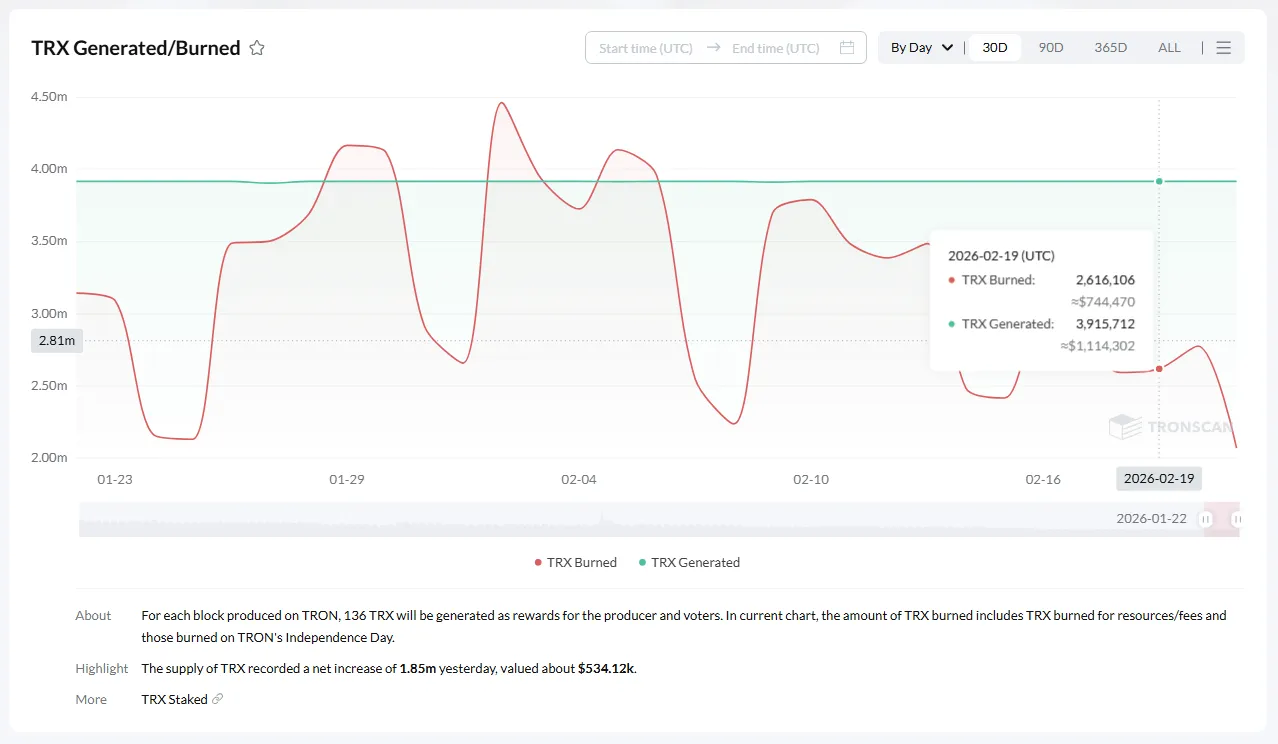Screen dimensions: 1278x744
Task: Click the Highlight row label
Action: point(102,669)
